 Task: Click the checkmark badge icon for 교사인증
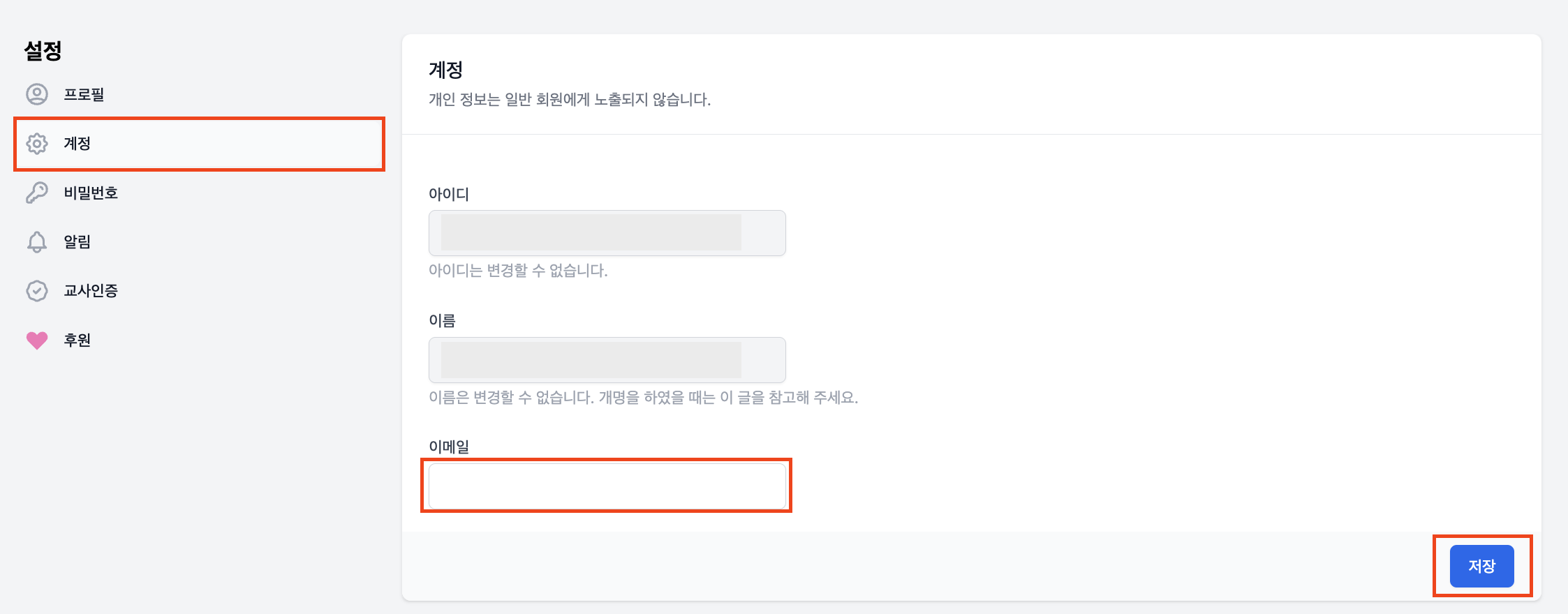click(37, 291)
